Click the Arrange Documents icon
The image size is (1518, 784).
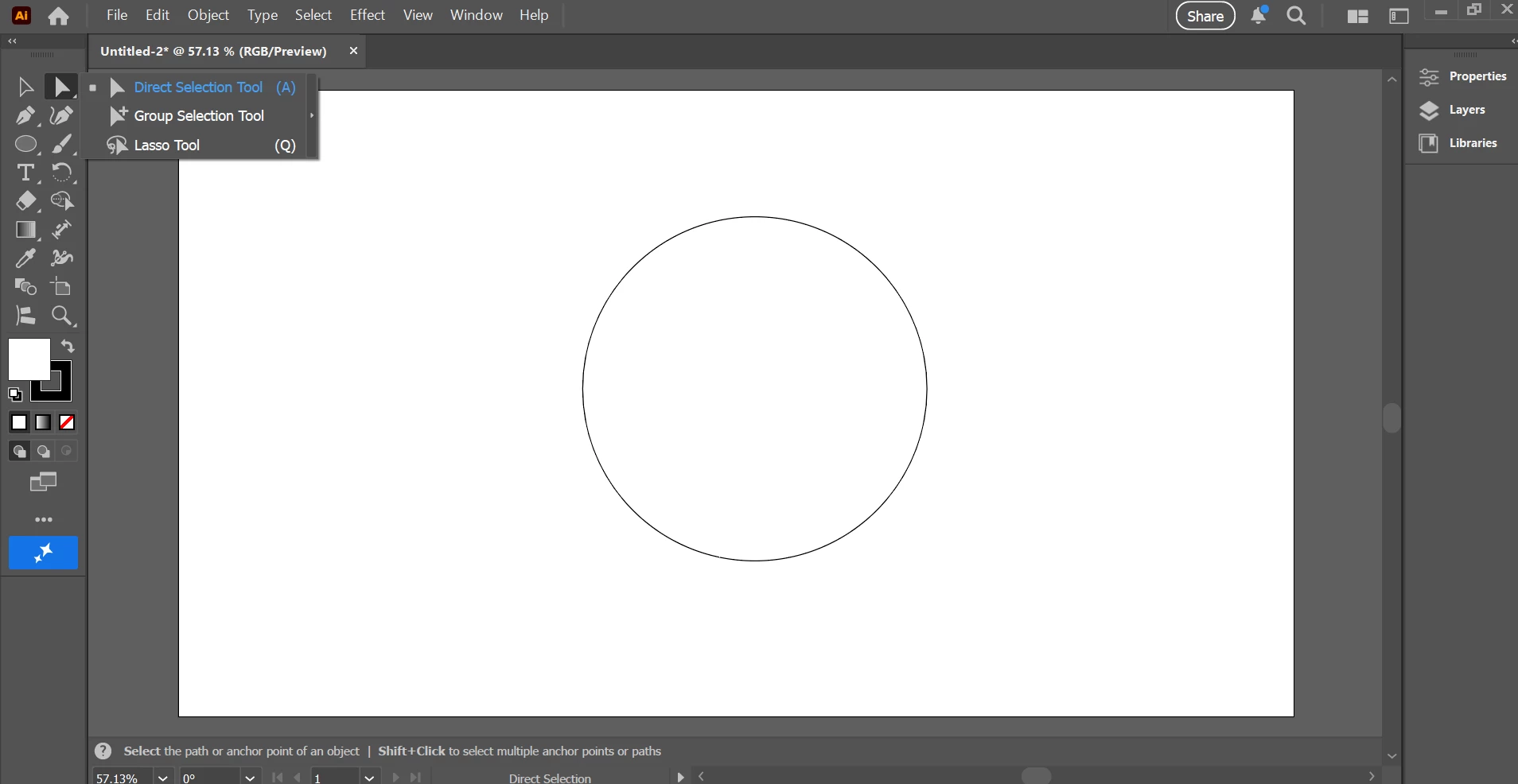click(1358, 16)
